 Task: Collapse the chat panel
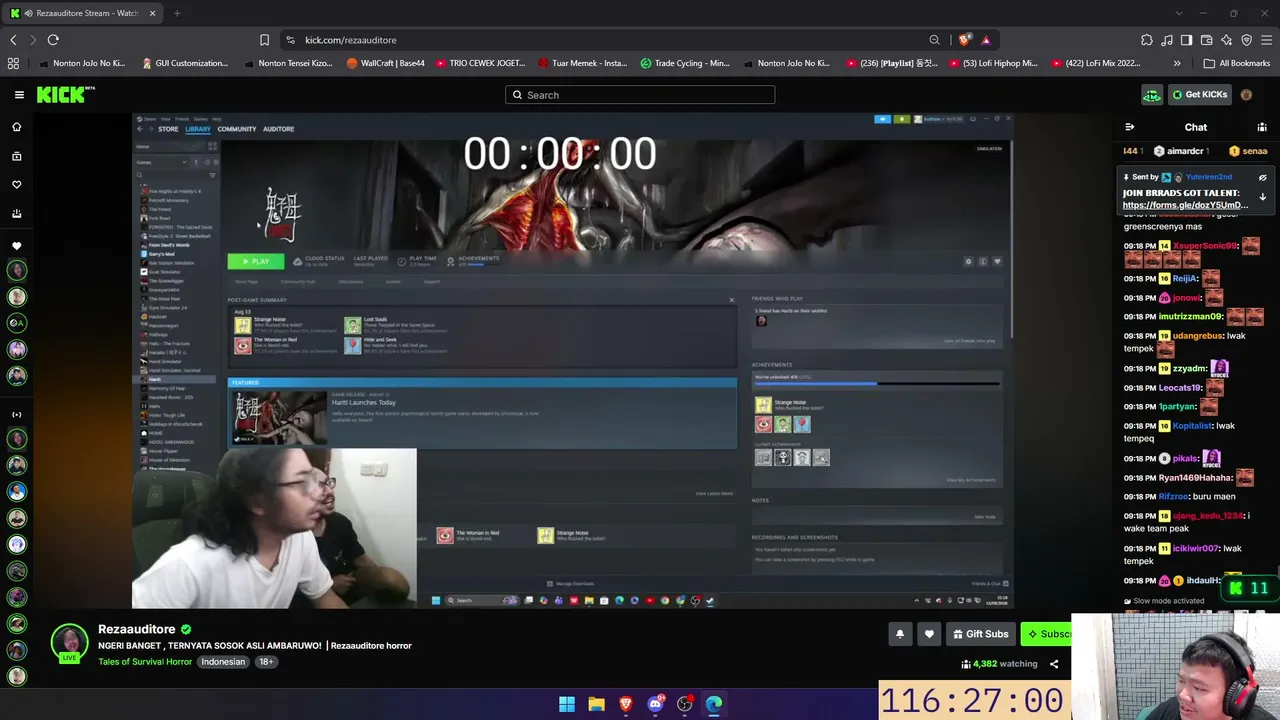(x=1130, y=127)
